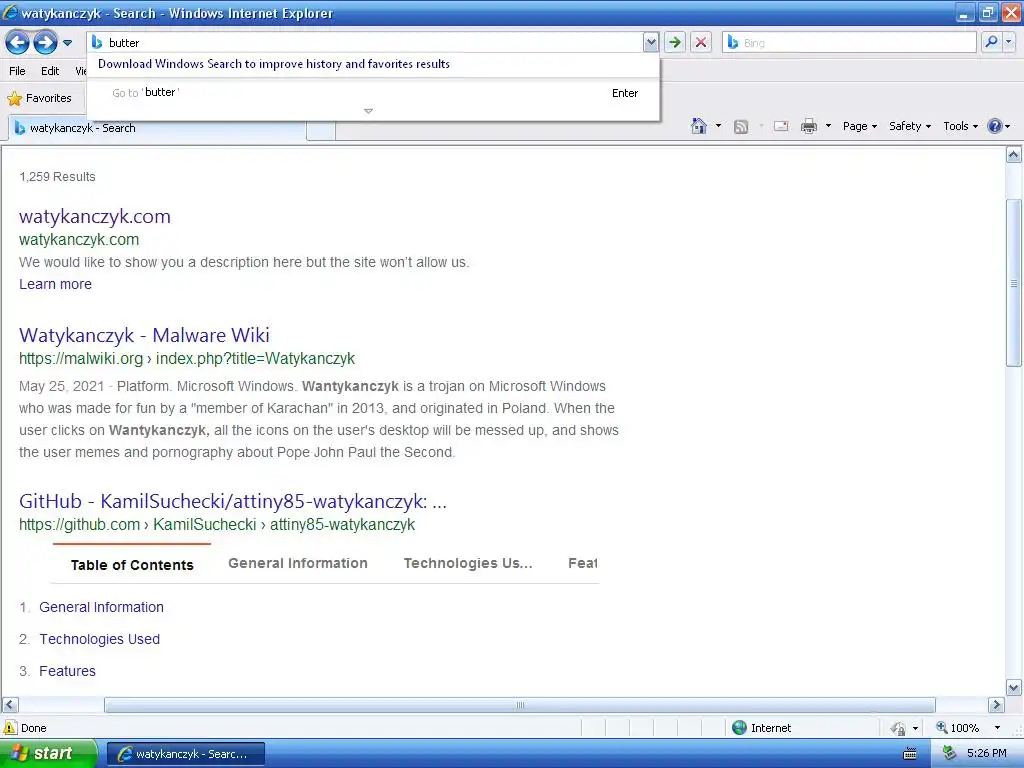The width and height of the screenshot is (1024, 768).
Task: Select the 'Technologies Us...' tab
Action: point(468,563)
